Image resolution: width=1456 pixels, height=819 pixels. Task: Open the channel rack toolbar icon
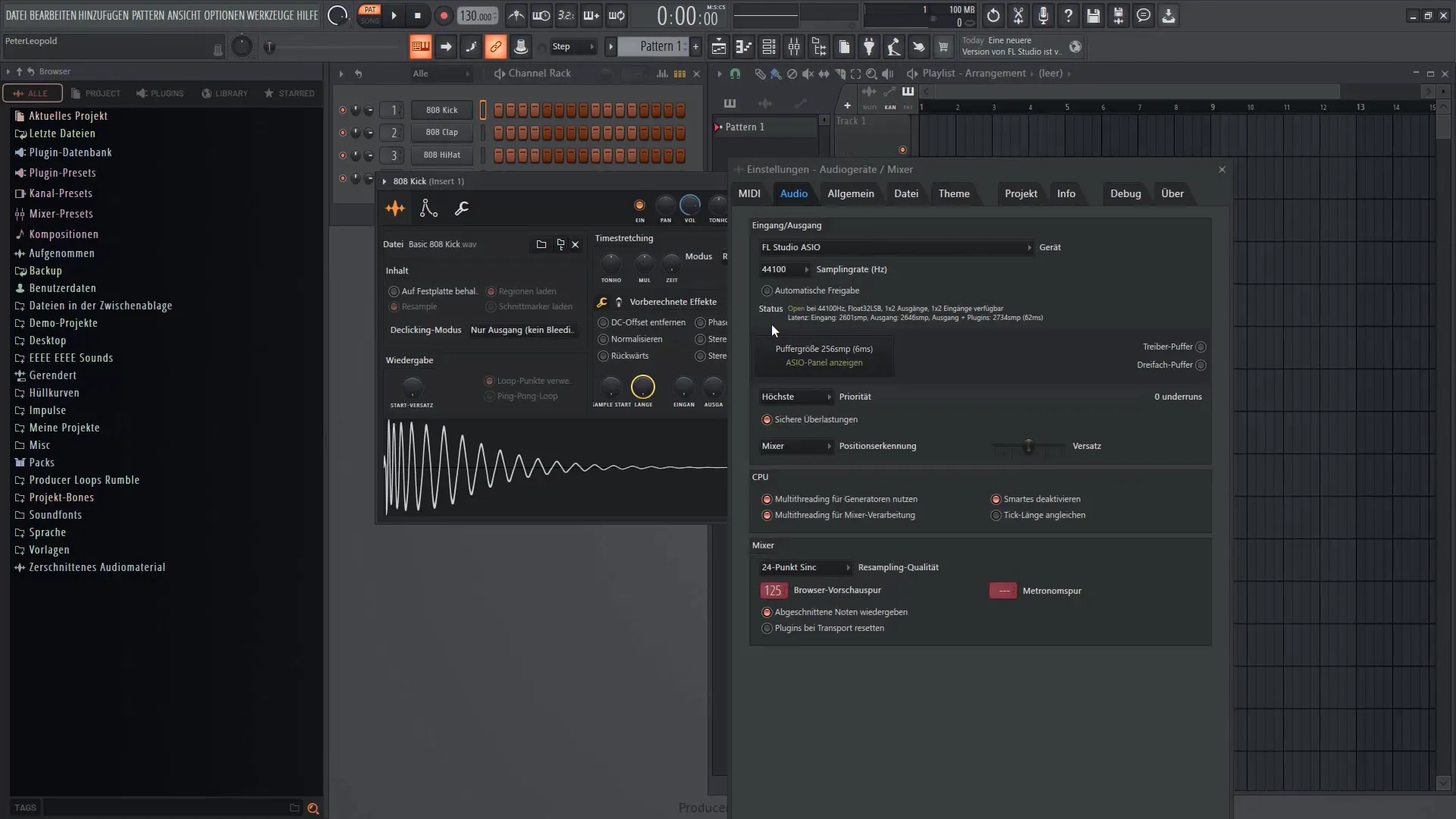(x=769, y=47)
